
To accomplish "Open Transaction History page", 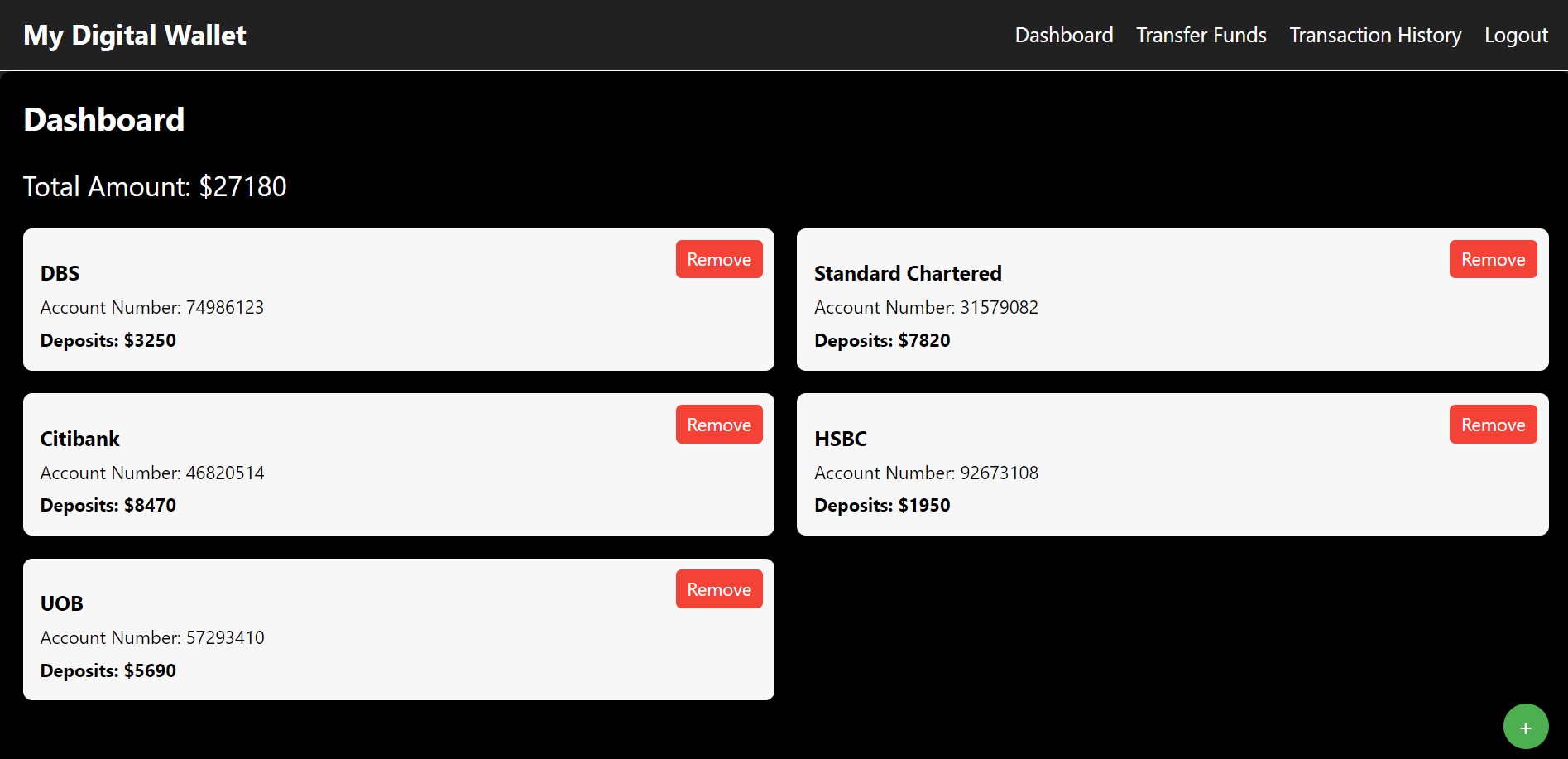I will (1375, 35).
